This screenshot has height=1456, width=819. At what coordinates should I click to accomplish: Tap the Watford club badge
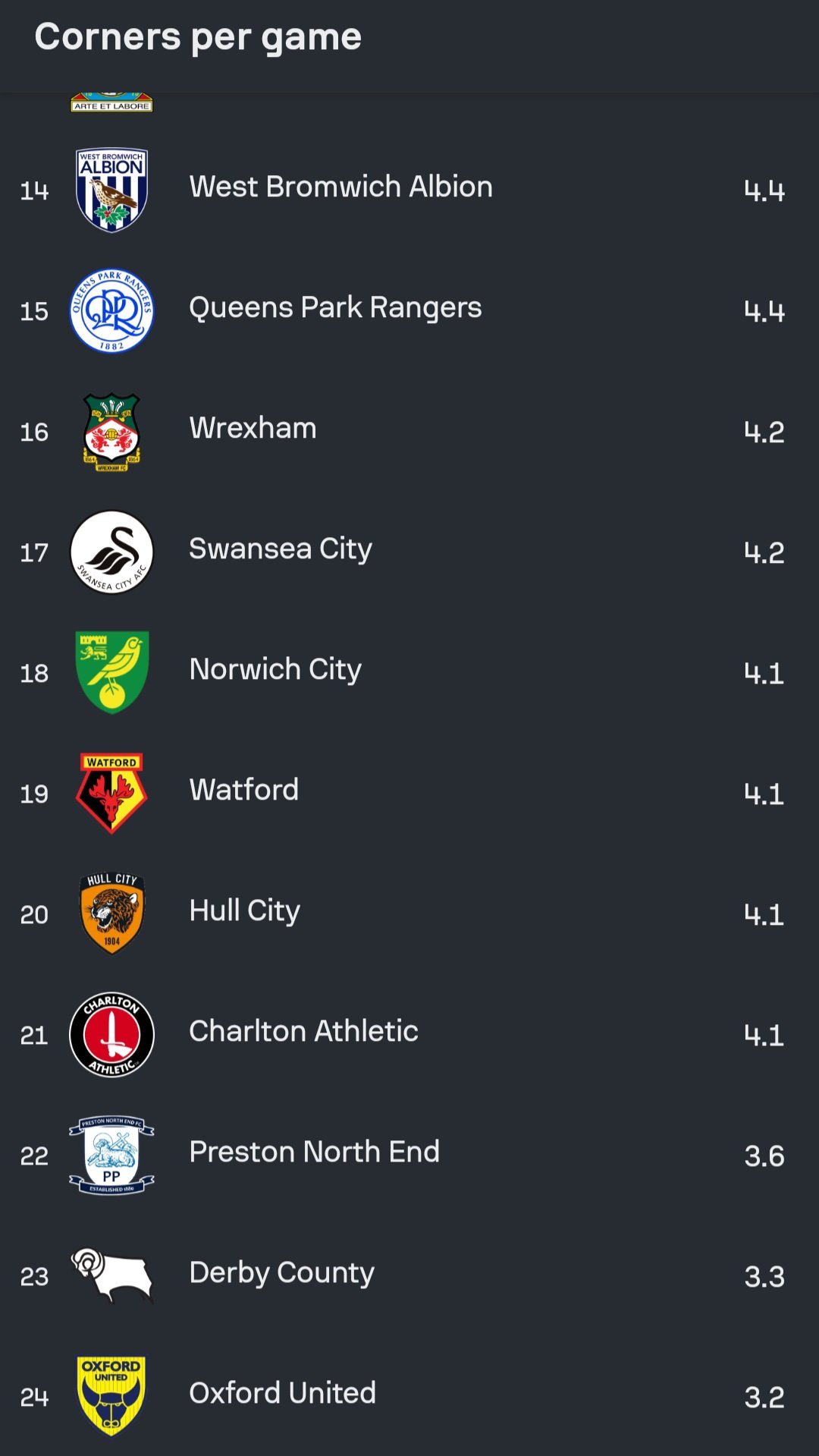click(x=111, y=793)
